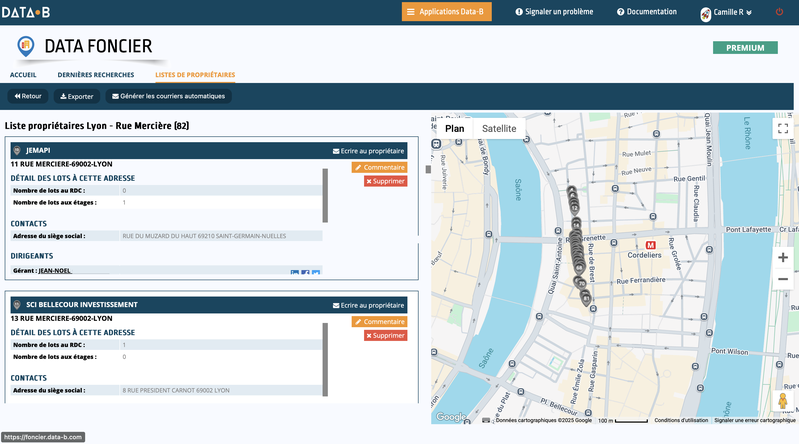
Task: Click the Data Foncier map-pin logo
Action: (25, 46)
